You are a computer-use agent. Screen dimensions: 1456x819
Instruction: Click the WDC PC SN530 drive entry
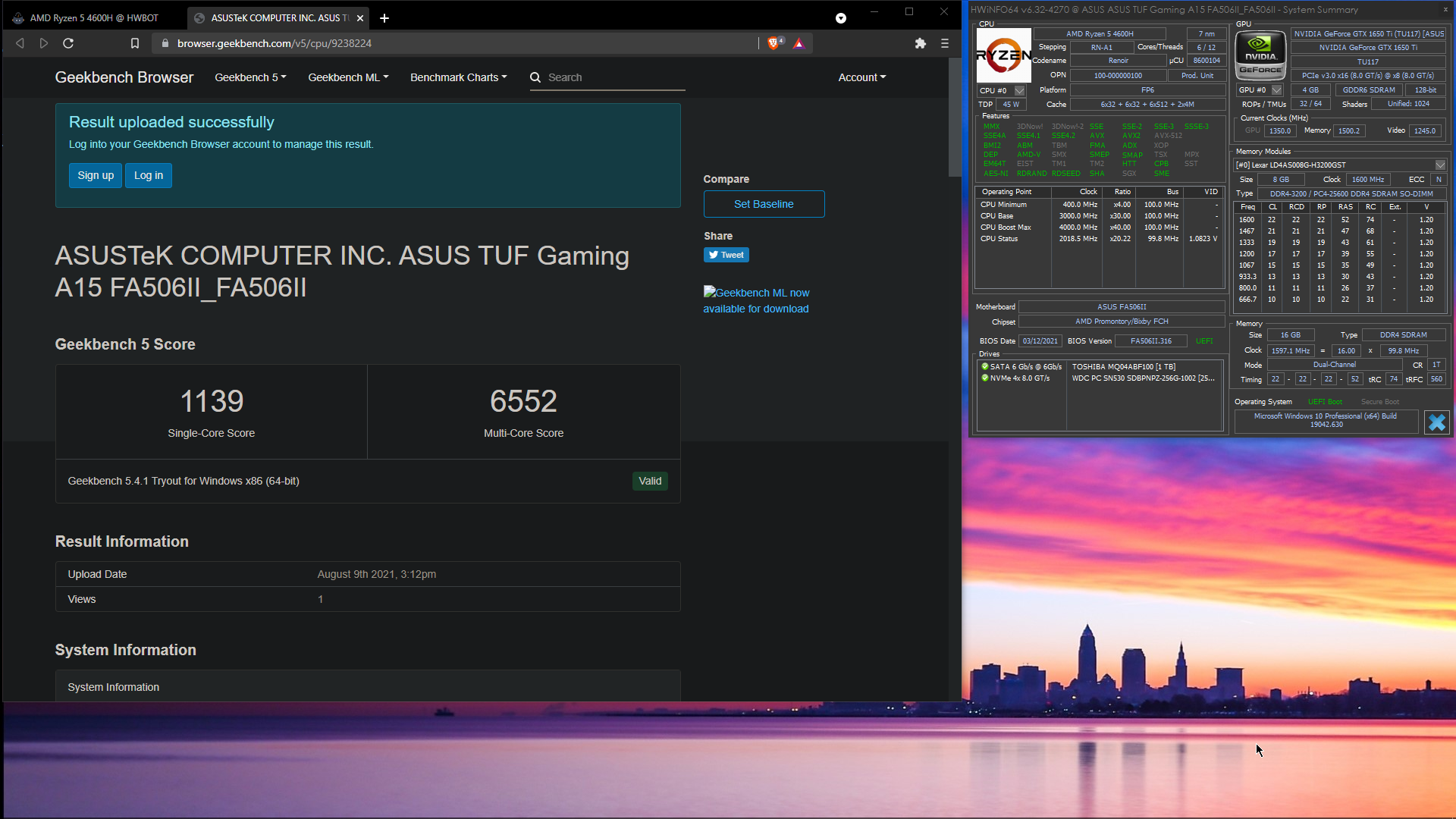coord(1143,378)
